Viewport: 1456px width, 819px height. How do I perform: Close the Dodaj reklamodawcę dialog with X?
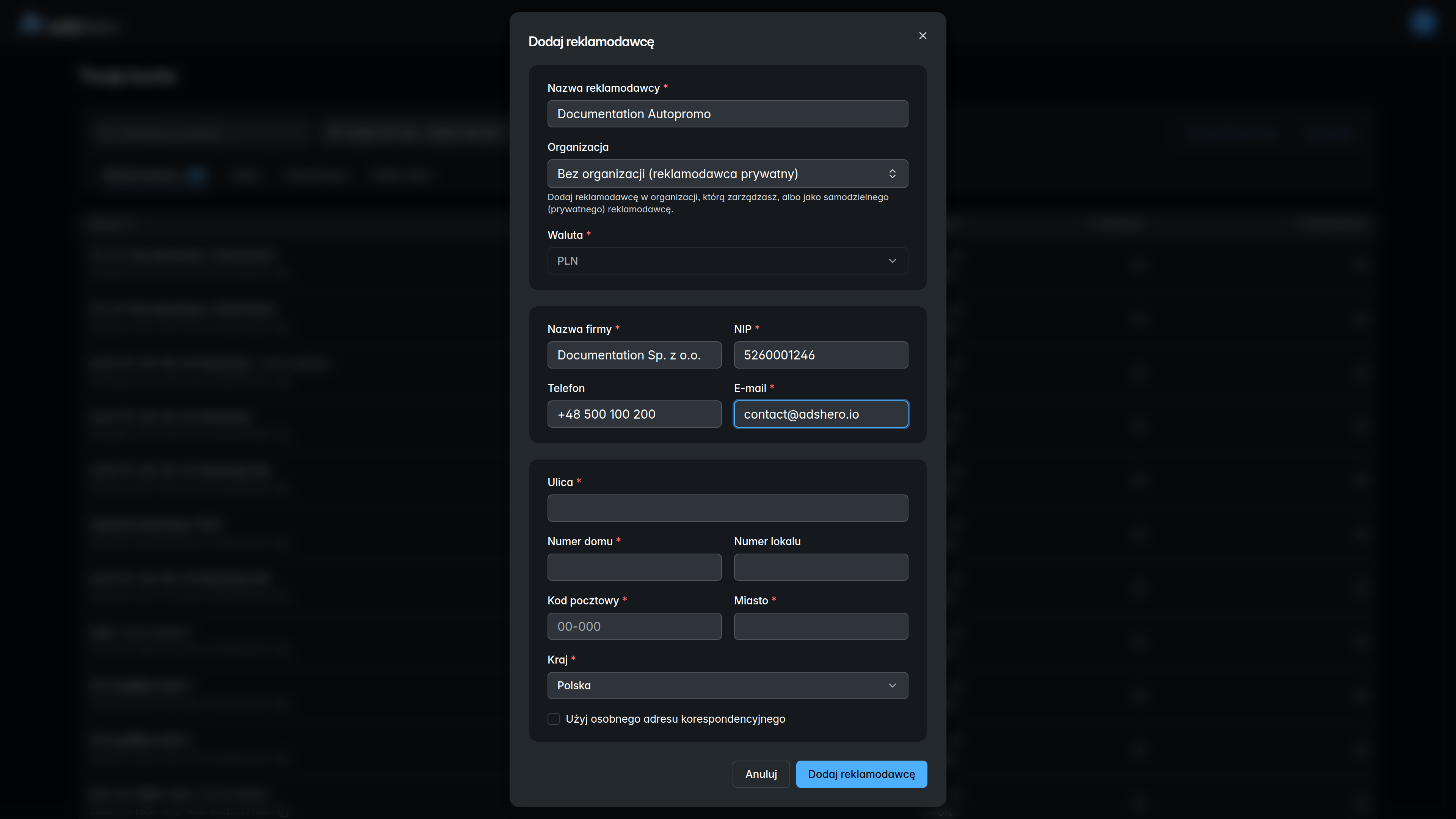point(923,36)
